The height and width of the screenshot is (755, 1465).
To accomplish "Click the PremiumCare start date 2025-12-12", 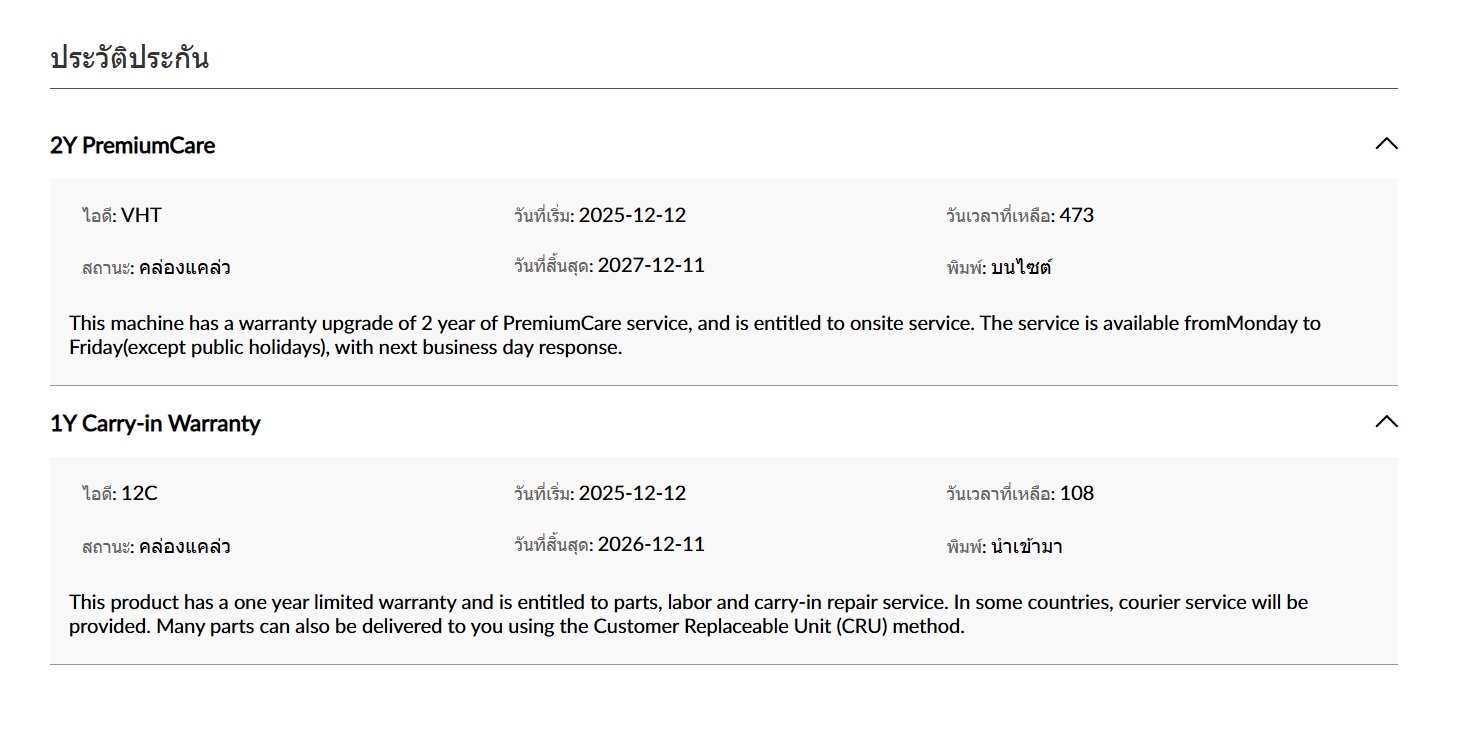I will pyautogui.click(x=632, y=215).
